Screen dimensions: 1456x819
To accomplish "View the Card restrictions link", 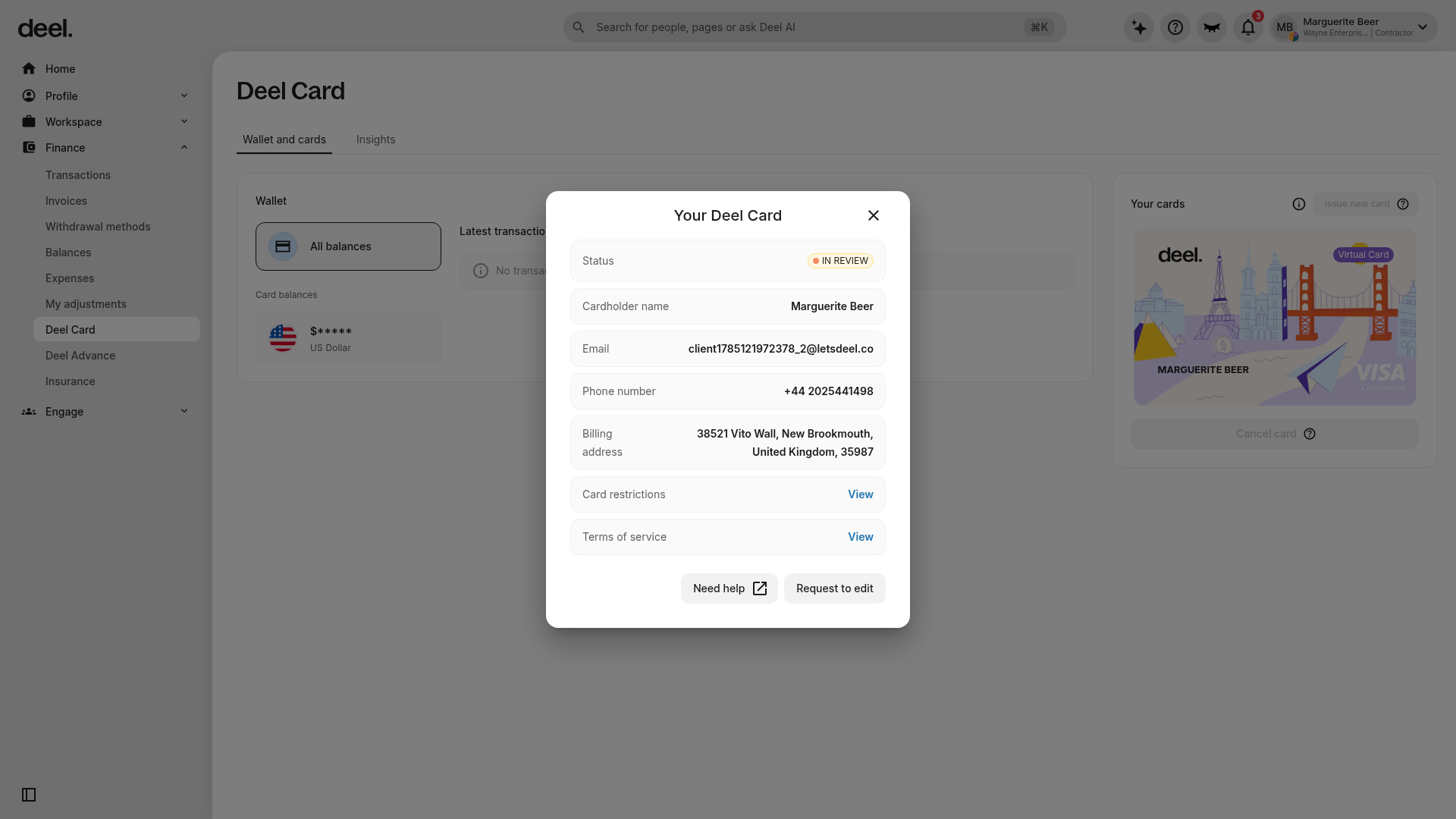I will [x=861, y=494].
